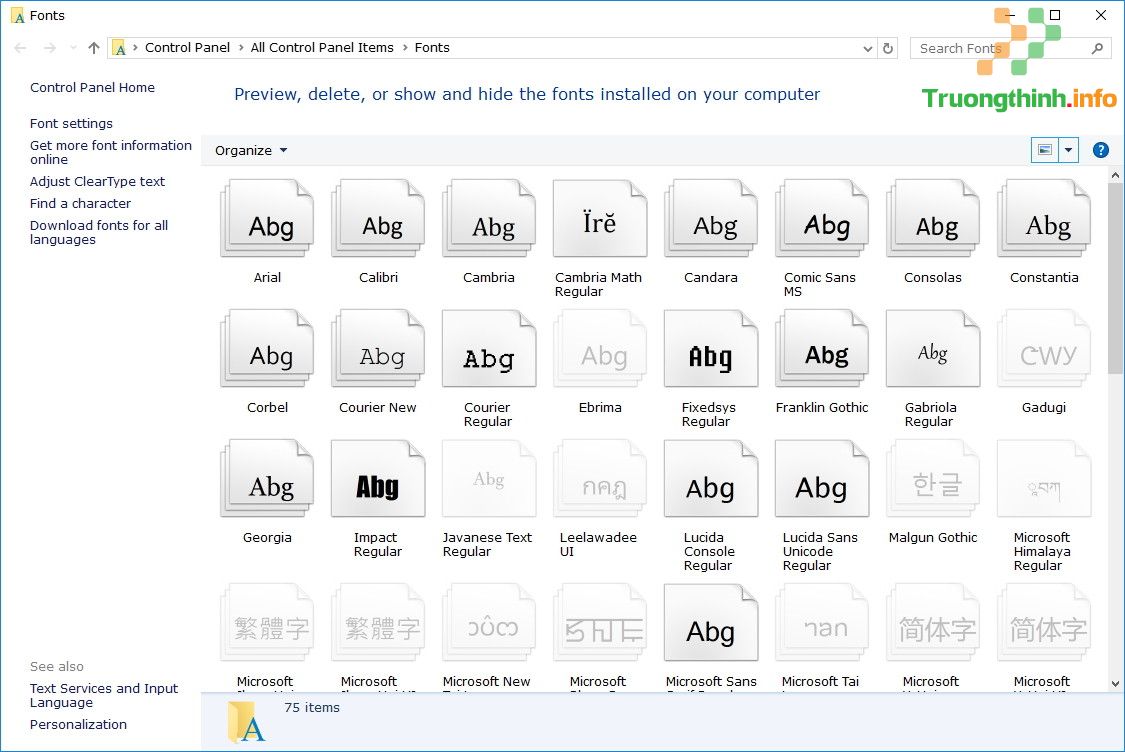1125x752 pixels.
Task: Navigate to All Control Panel Items breadcrumb
Action: click(x=322, y=47)
